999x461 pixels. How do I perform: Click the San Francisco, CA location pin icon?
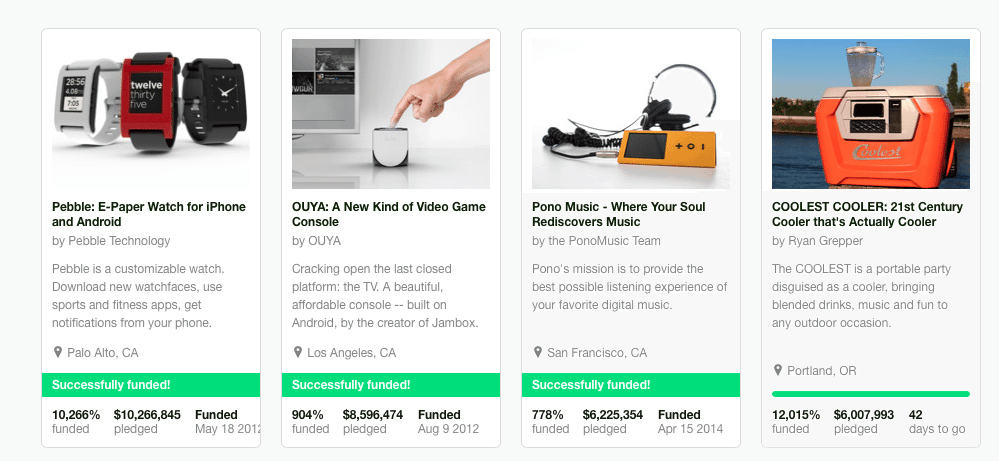click(x=538, y=352)
